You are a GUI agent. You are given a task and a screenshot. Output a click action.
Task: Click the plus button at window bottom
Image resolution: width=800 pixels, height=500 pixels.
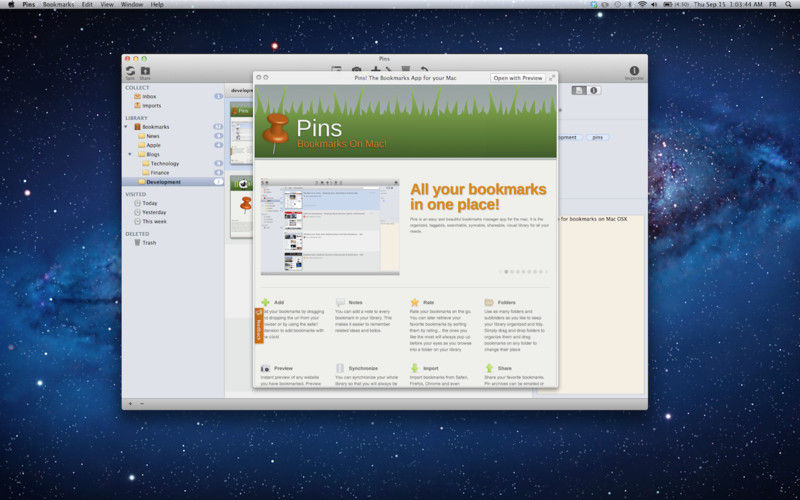coord(130,404)
